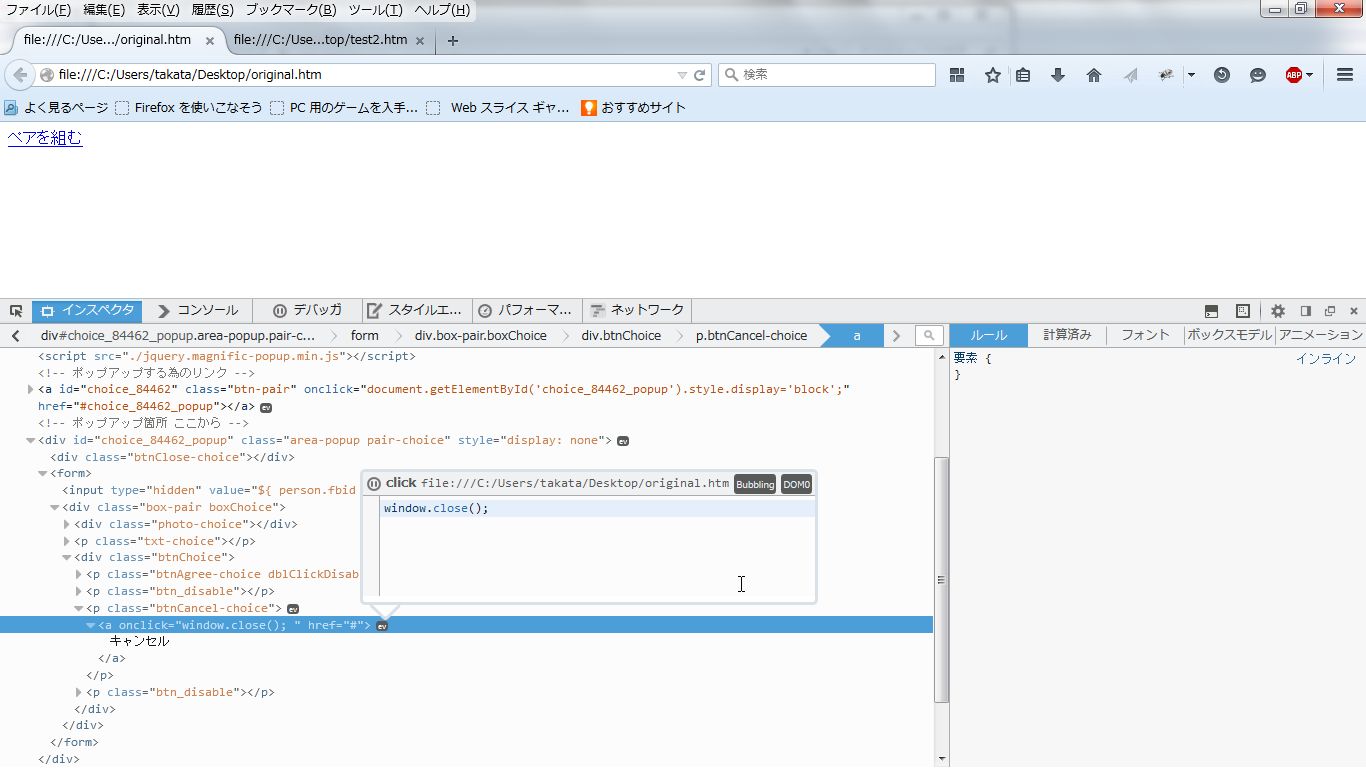Image resolution: width=1366 pixels, height=768 pixels.
Task: Collapse the div.btnChoice node
Action: pyautogui.click(x=67, y=558)
